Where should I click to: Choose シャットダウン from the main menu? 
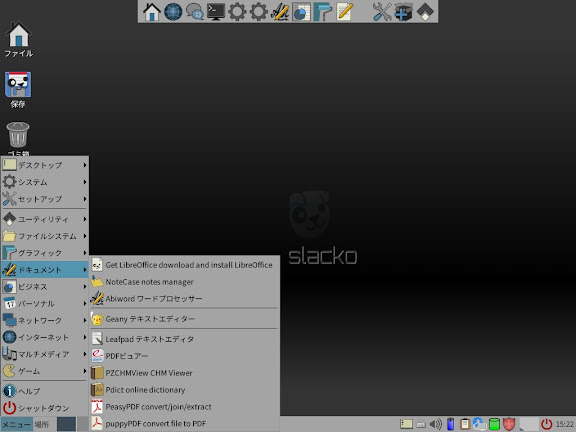coord(45,408)
